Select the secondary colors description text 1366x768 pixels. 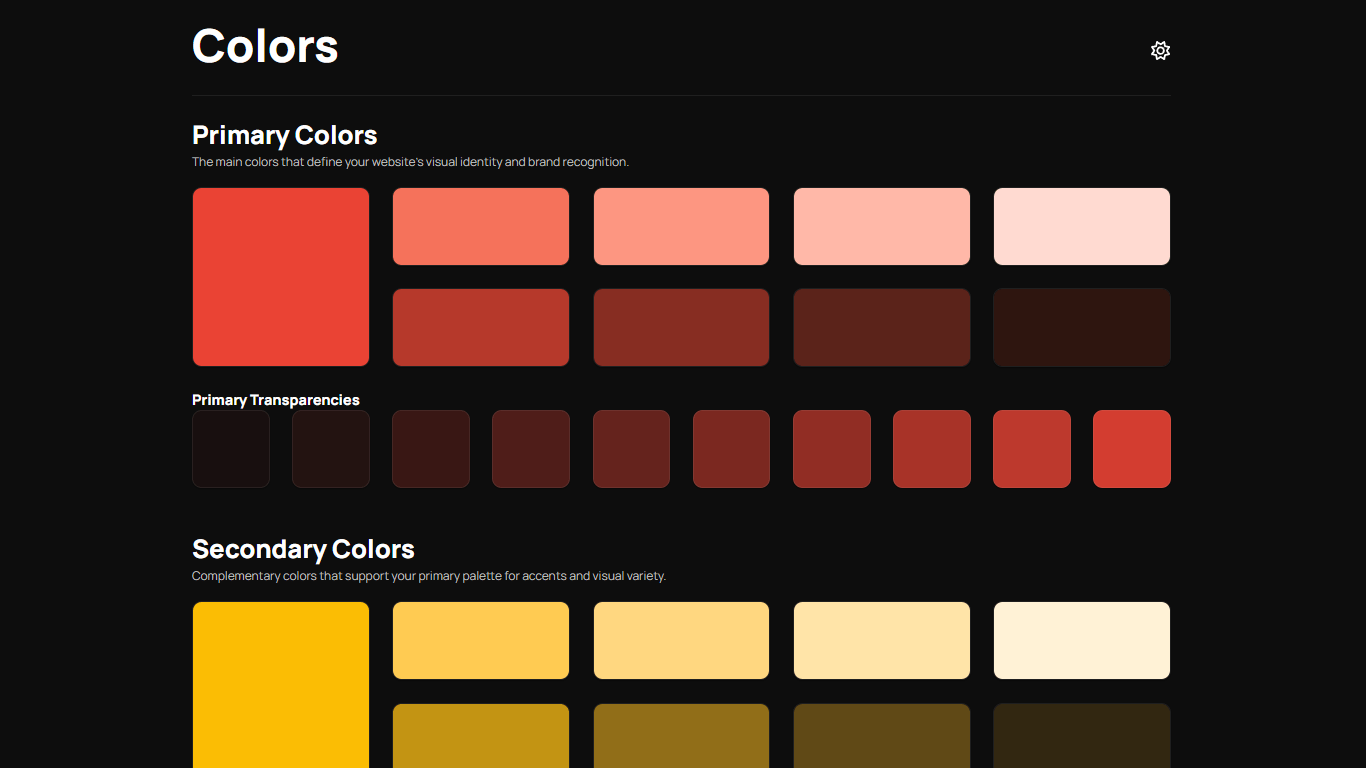pos(428,576)
